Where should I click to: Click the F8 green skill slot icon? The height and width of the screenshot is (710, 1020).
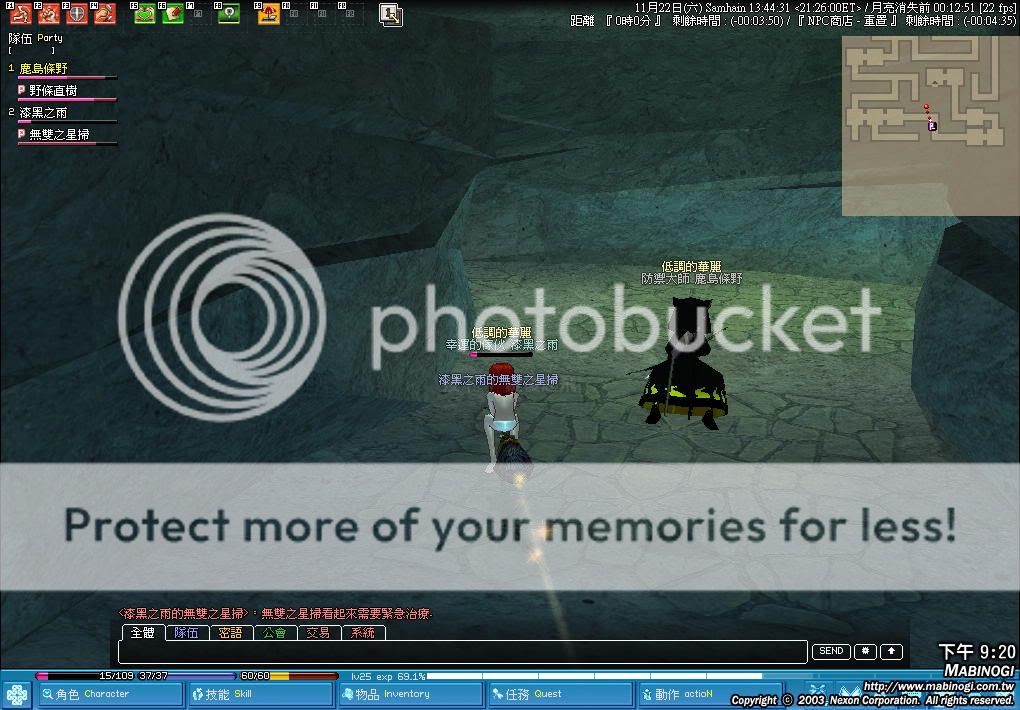click(x=229, y=14)
